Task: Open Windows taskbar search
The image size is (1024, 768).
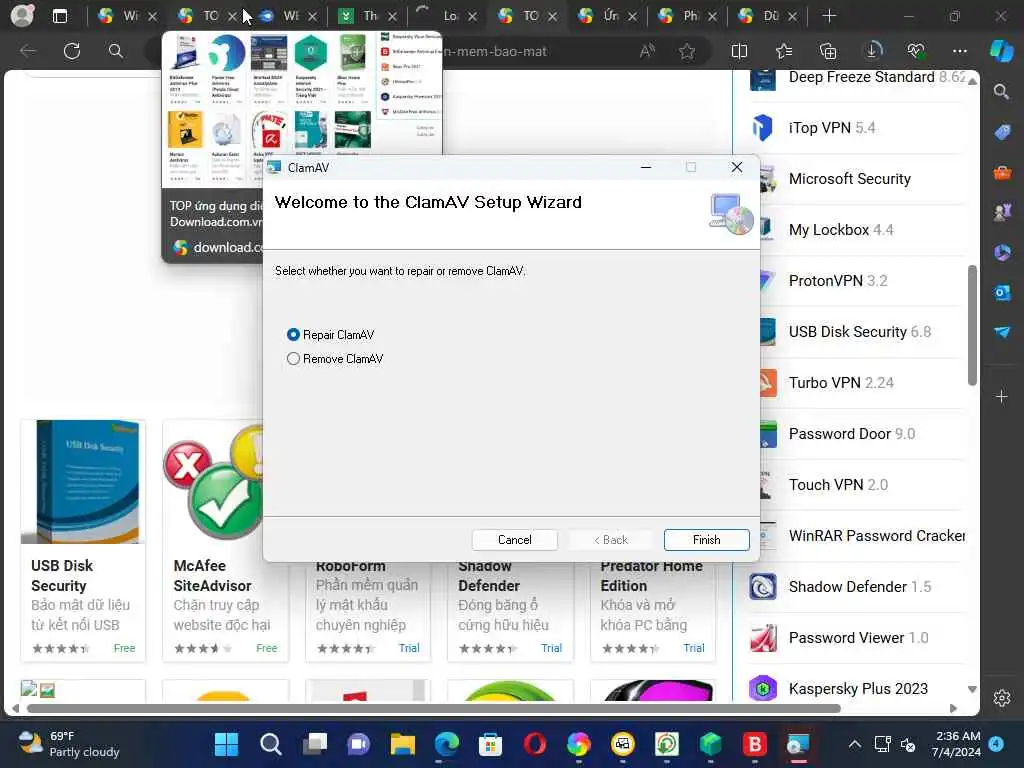Action: (x=270, y=744)
